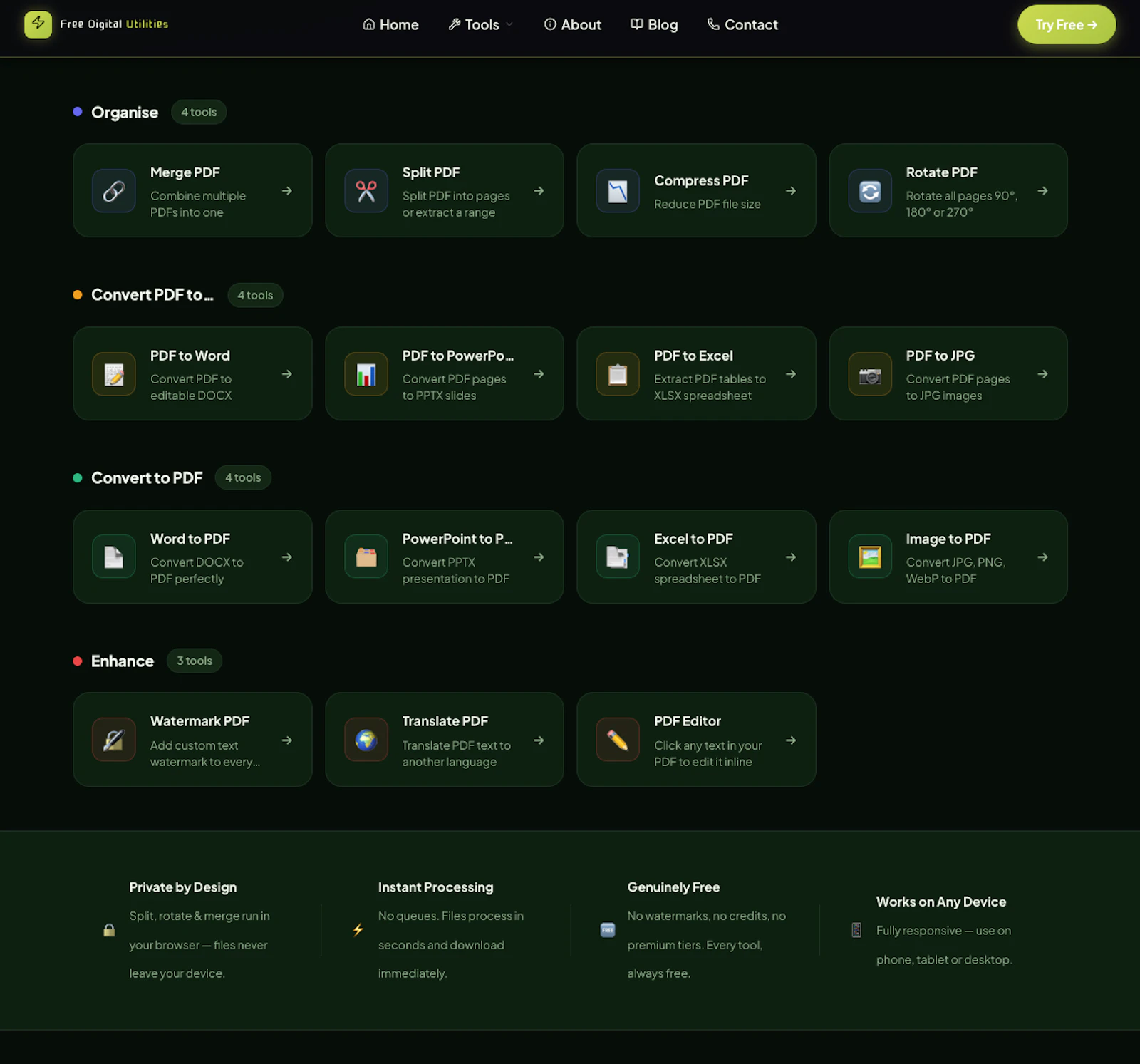Click the 4 tools badge next to Organise
Screen dimensions: 1140x1064
pos(199,112)
